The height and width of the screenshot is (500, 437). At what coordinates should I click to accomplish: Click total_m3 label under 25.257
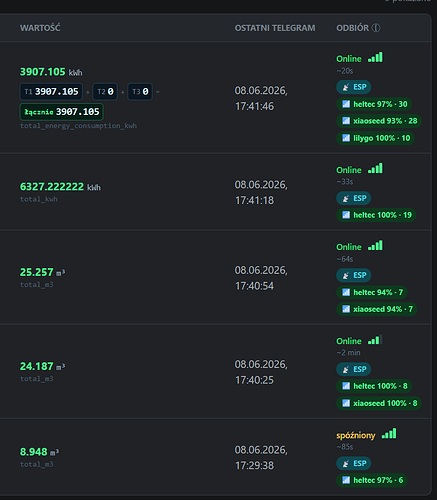(x=37, y=285)
